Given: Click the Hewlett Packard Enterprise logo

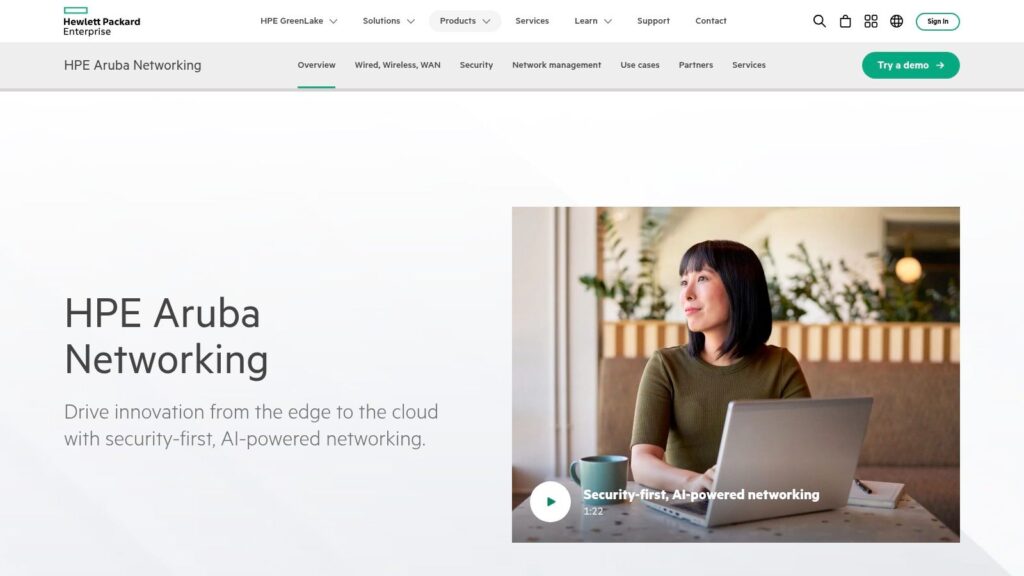Looking at the screenshot, I should (x=101, y=22).
